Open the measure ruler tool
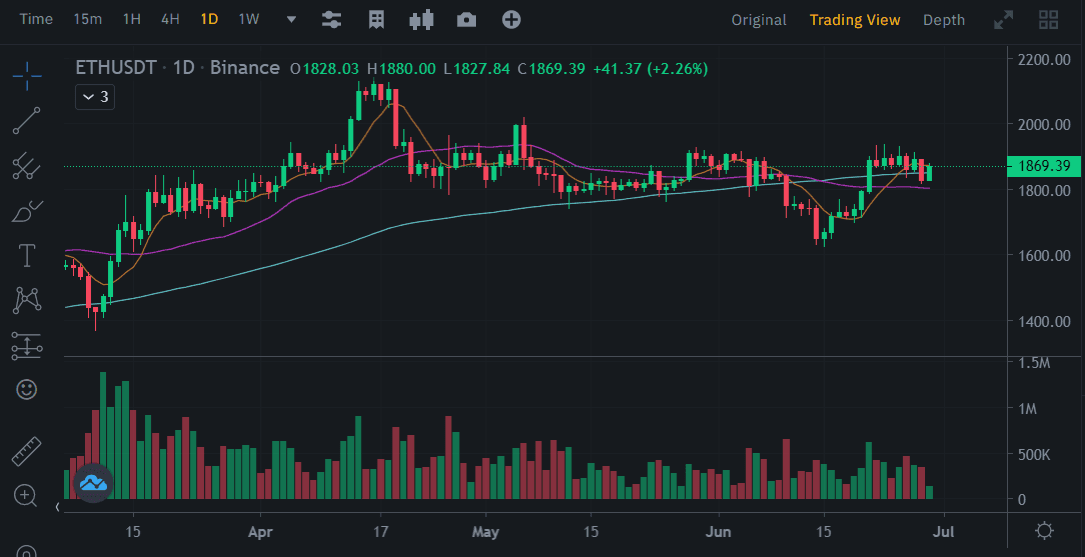 click(27, 452)
